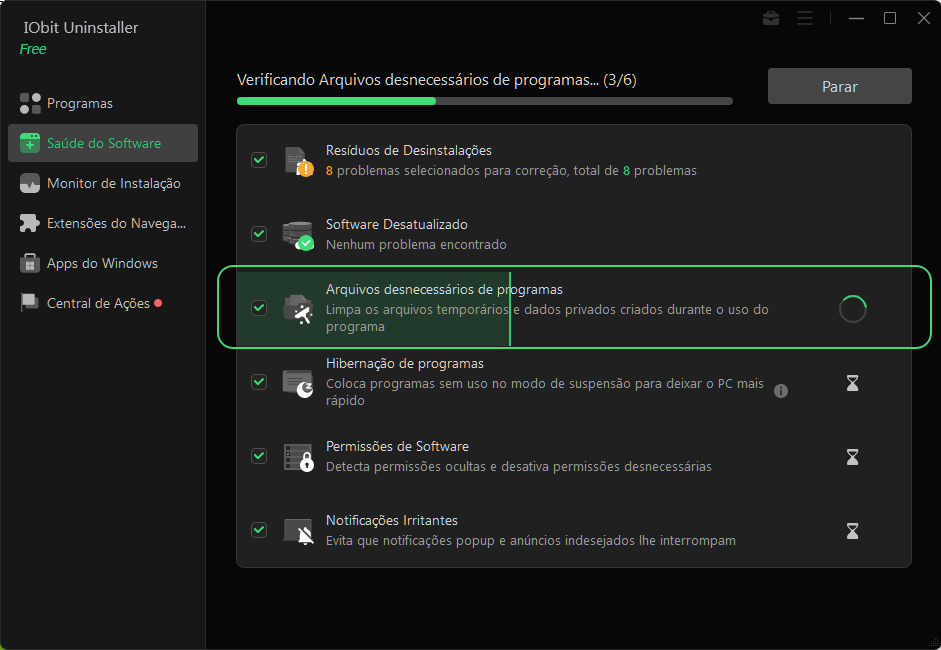941x650 pixels.
Task: Toggle Arquivos desnecessários de programas checkbox
Action: coord(259,307)
